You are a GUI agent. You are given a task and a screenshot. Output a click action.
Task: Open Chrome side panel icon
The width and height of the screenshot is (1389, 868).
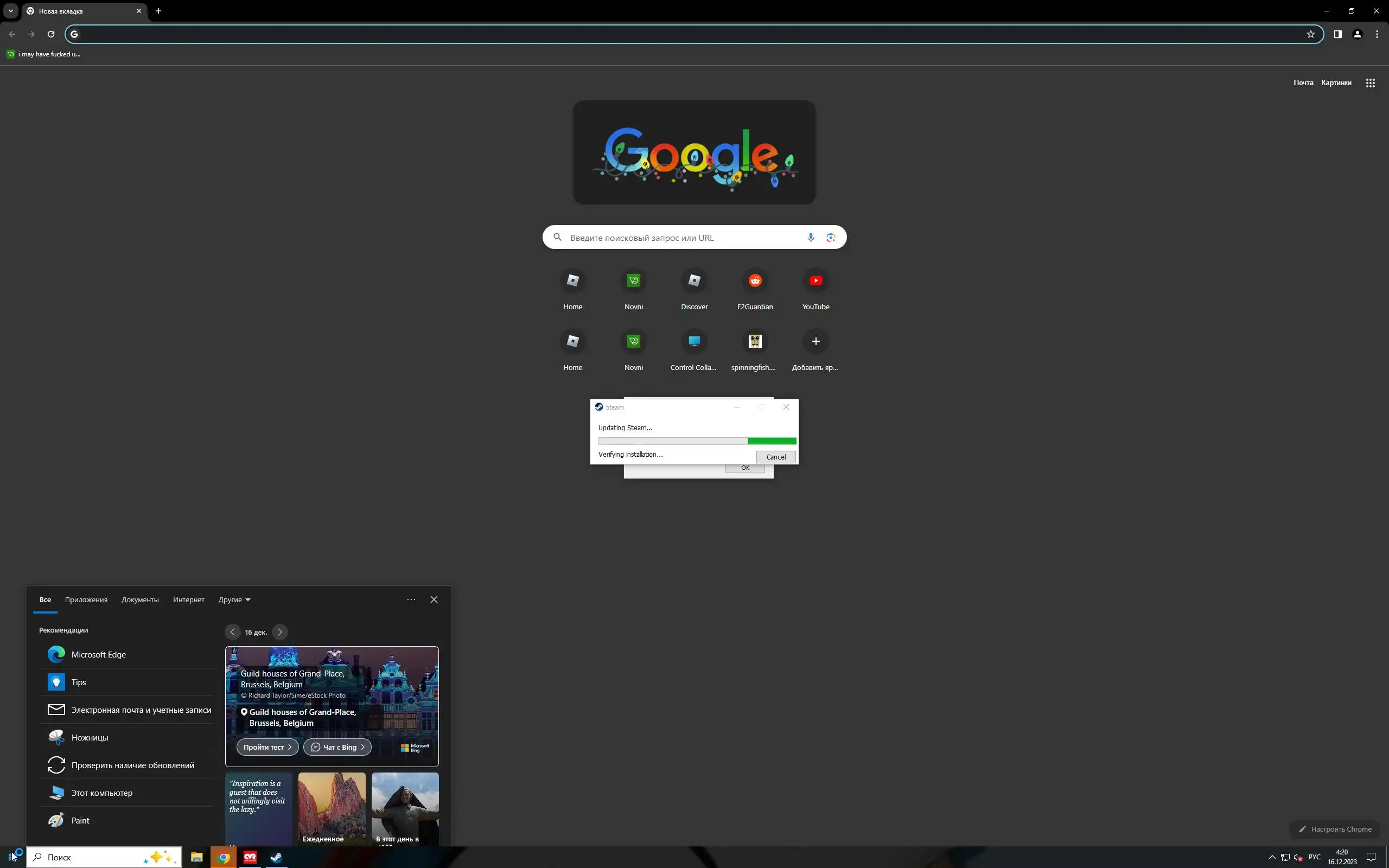pos(1337,34)
